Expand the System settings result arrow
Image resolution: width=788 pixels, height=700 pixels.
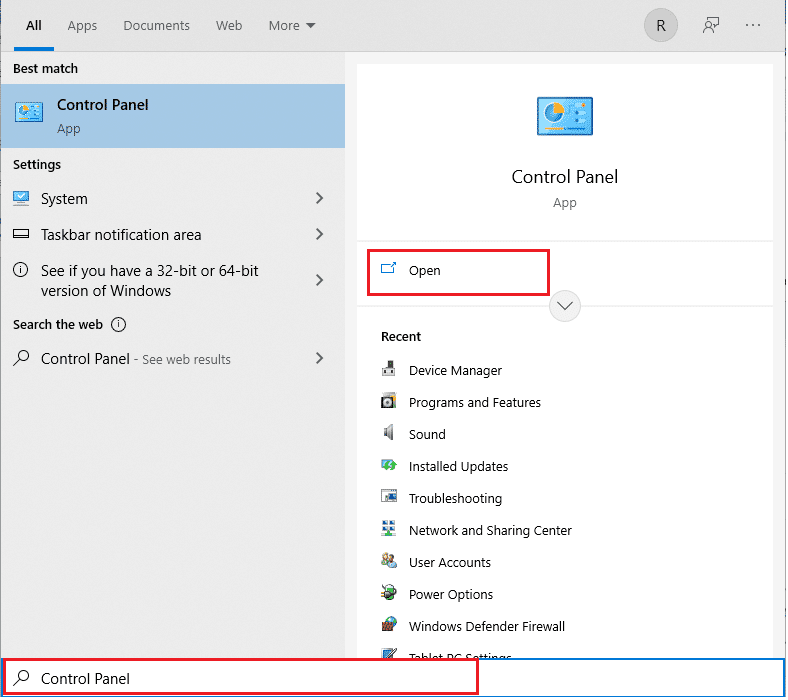coord(319,199)
